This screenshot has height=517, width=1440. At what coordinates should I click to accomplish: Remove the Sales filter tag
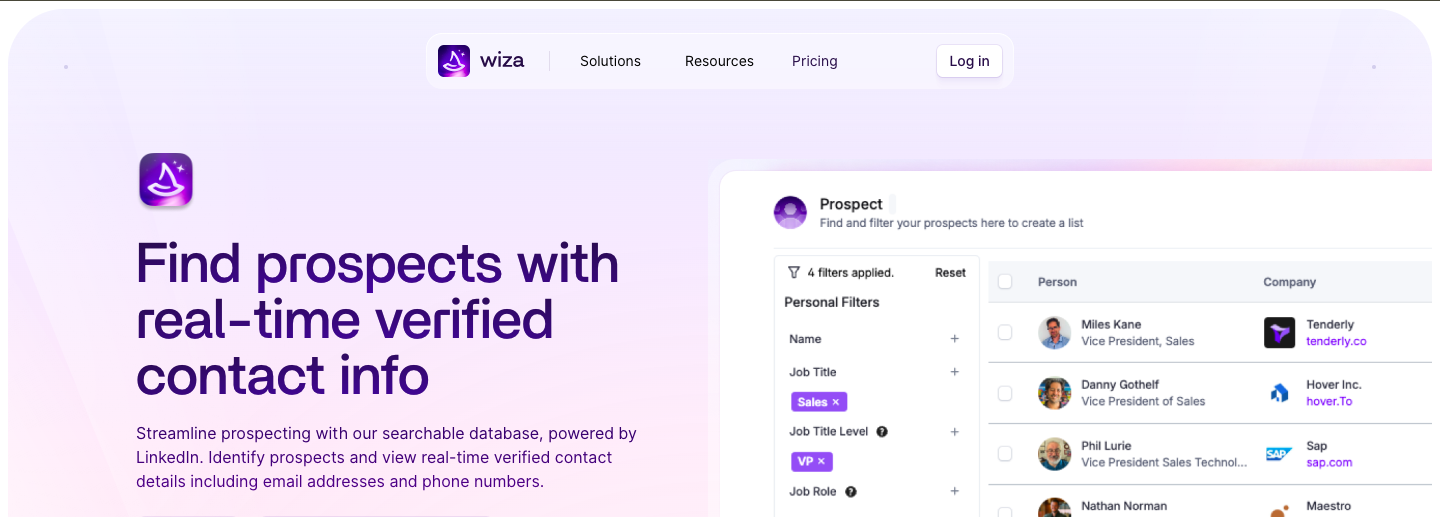coord(836,402)
